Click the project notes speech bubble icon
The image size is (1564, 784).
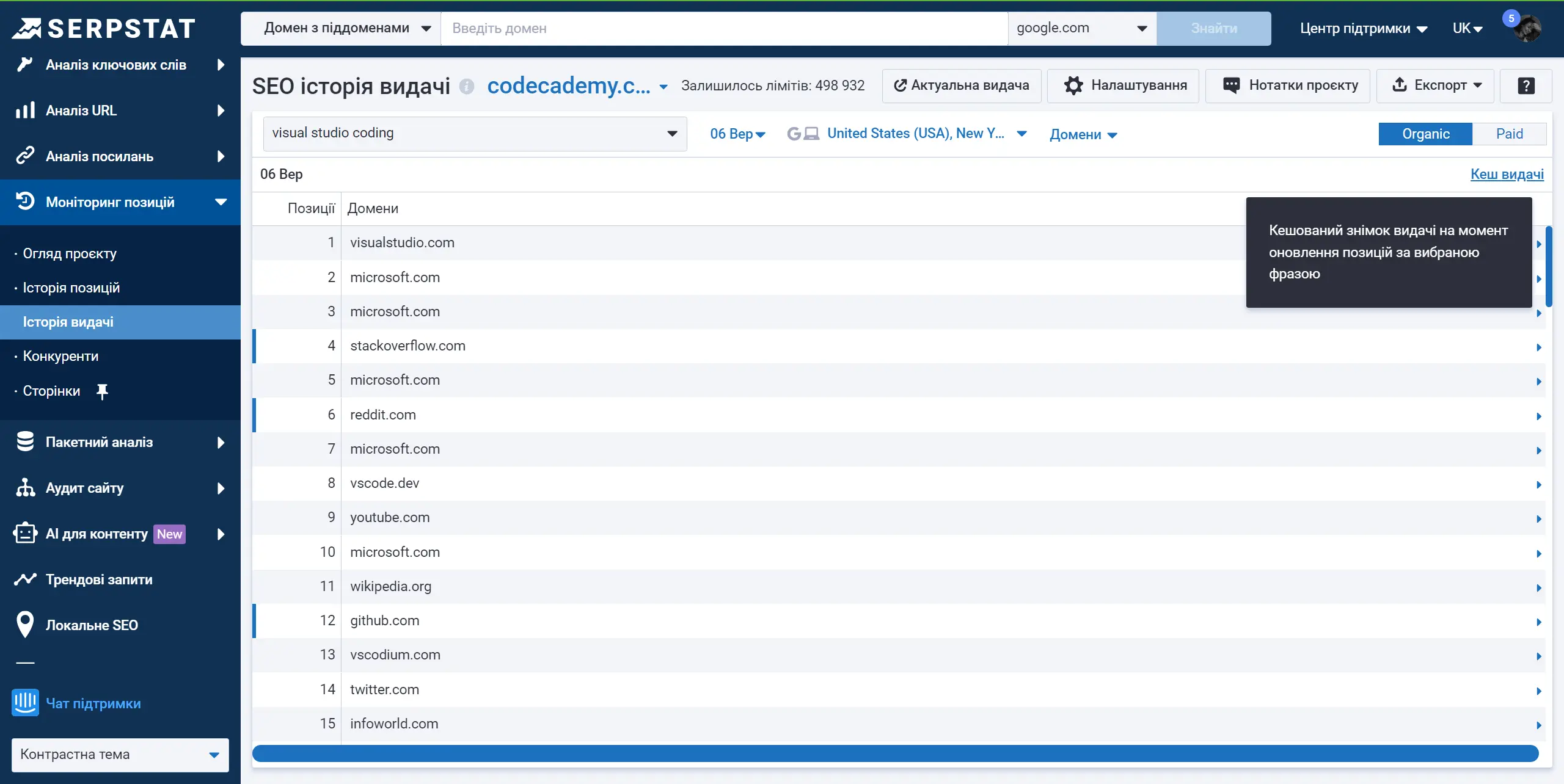coord(1231,85)
